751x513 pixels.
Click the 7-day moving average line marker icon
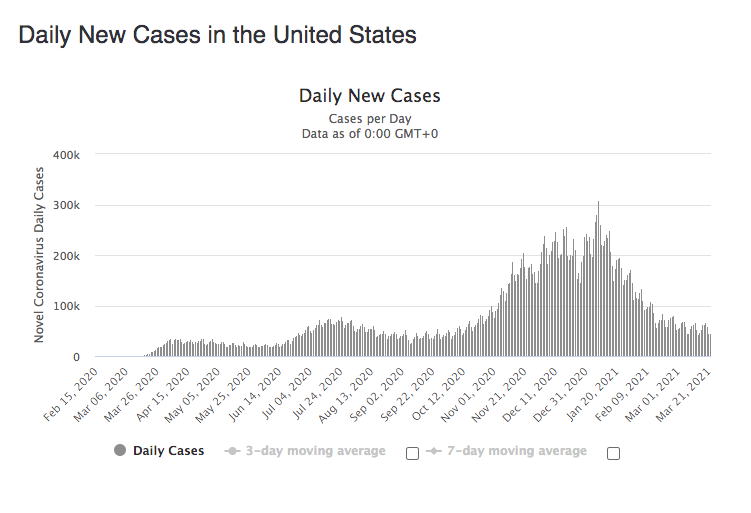pyautogui.click(x=434, y=451)
